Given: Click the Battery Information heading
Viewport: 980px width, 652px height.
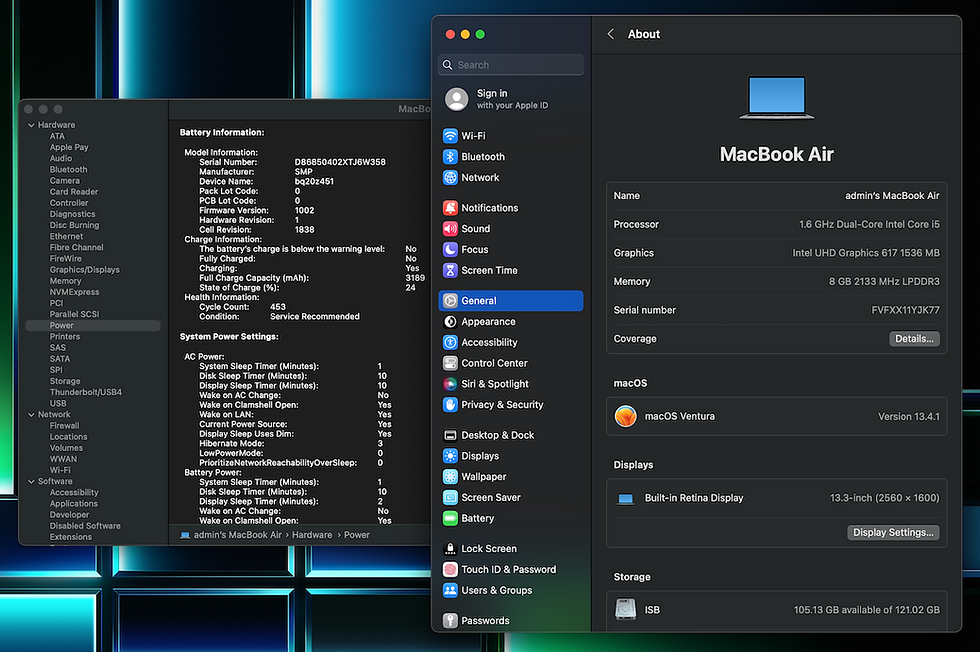Looking at the screenshot, I should click(222, 133).
